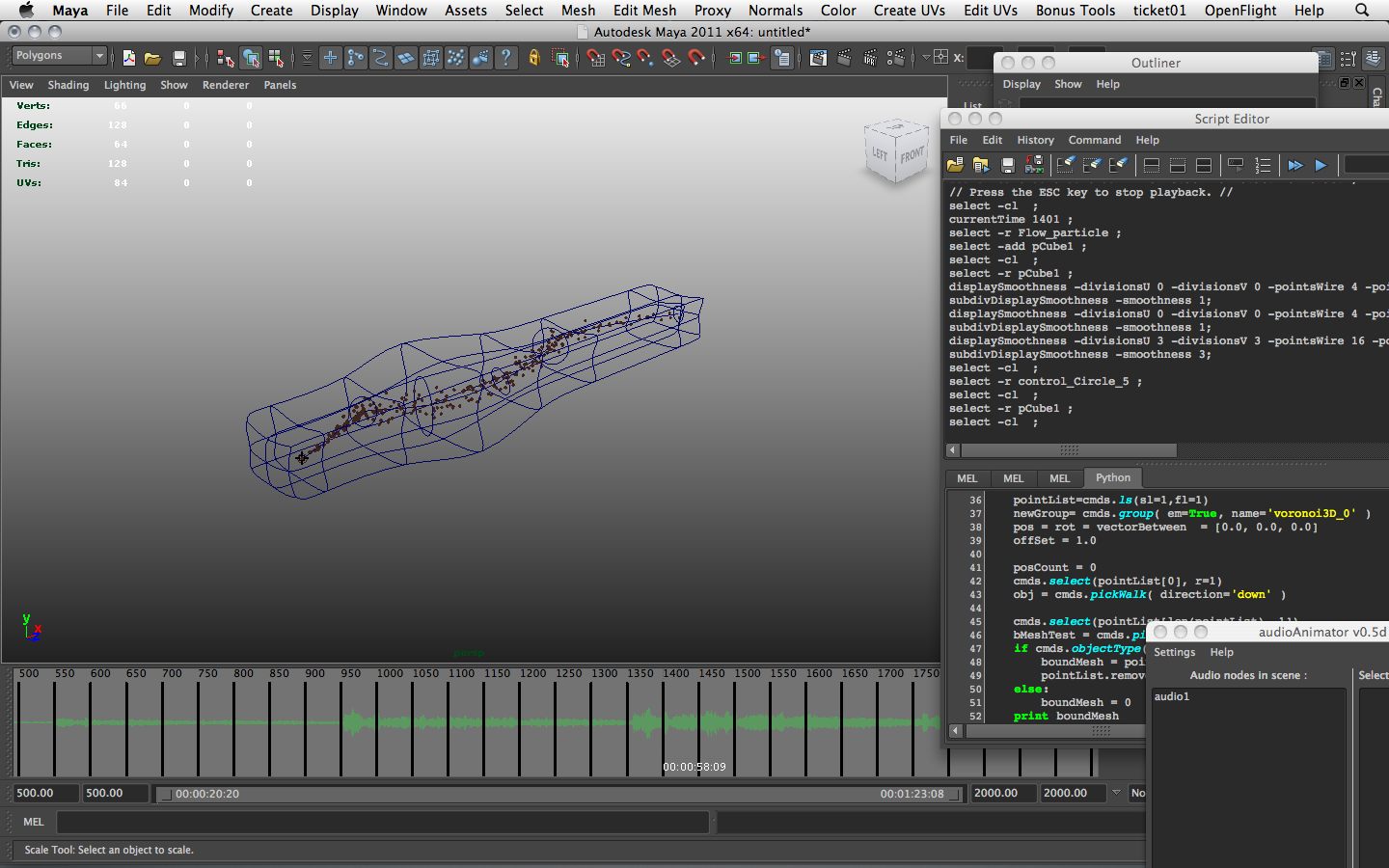The image size is (1389, 868).
Task: Enable select by object type mode
Action: point(251,59)
